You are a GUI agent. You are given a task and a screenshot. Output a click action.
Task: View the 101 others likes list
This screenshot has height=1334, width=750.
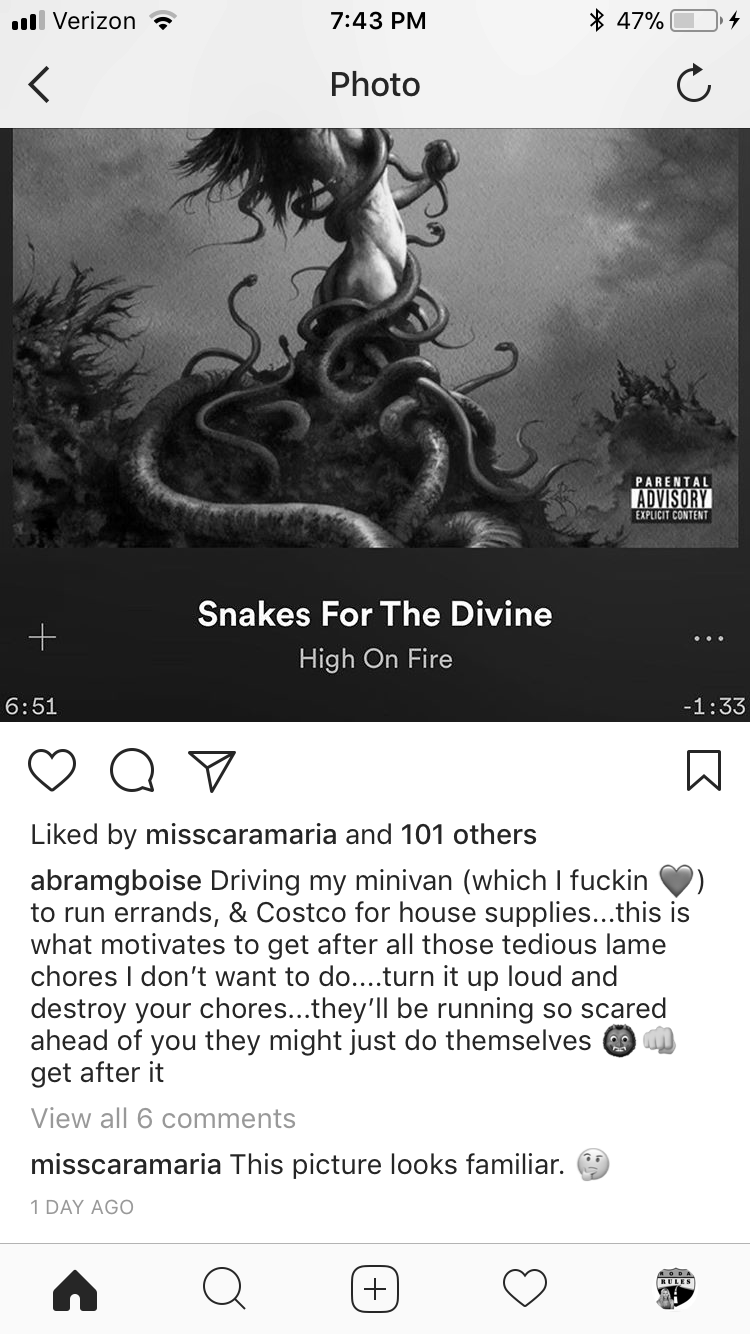coord(469,835)
